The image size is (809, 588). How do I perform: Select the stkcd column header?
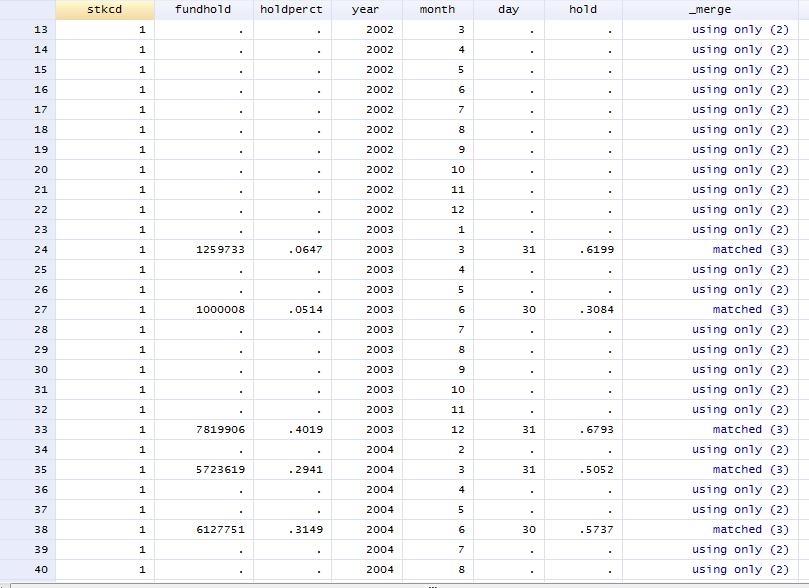click(105, 10)
